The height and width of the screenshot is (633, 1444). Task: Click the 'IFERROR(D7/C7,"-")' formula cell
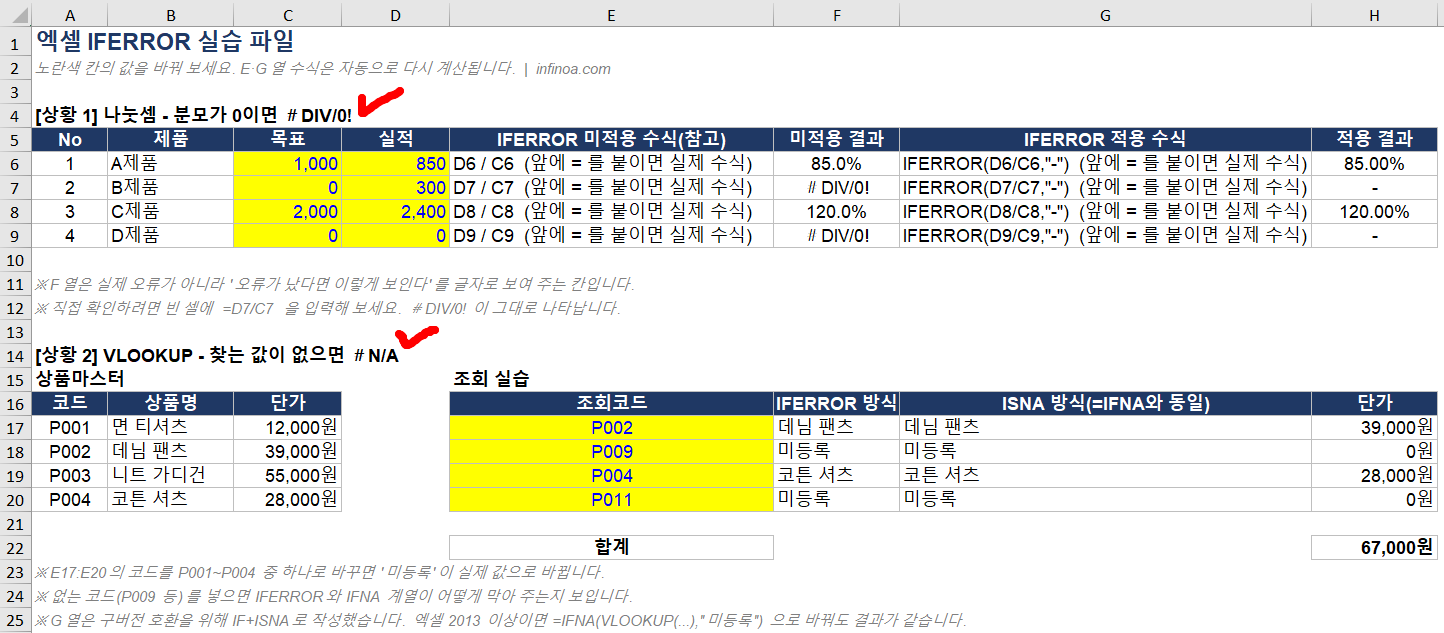pyautogui.click(x=1105, y=187)
